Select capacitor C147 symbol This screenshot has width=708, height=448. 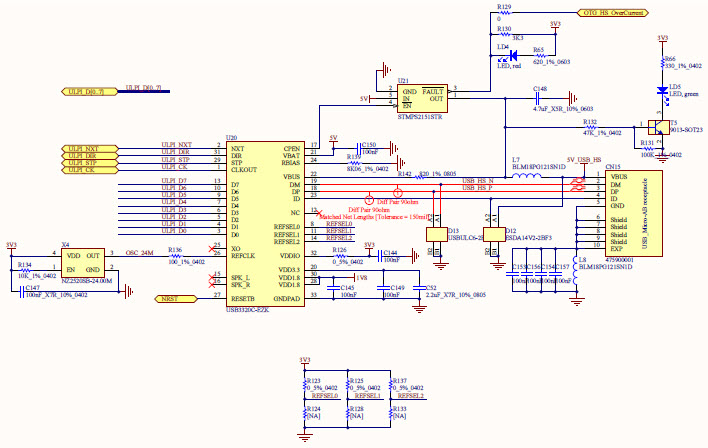(21, 292)
